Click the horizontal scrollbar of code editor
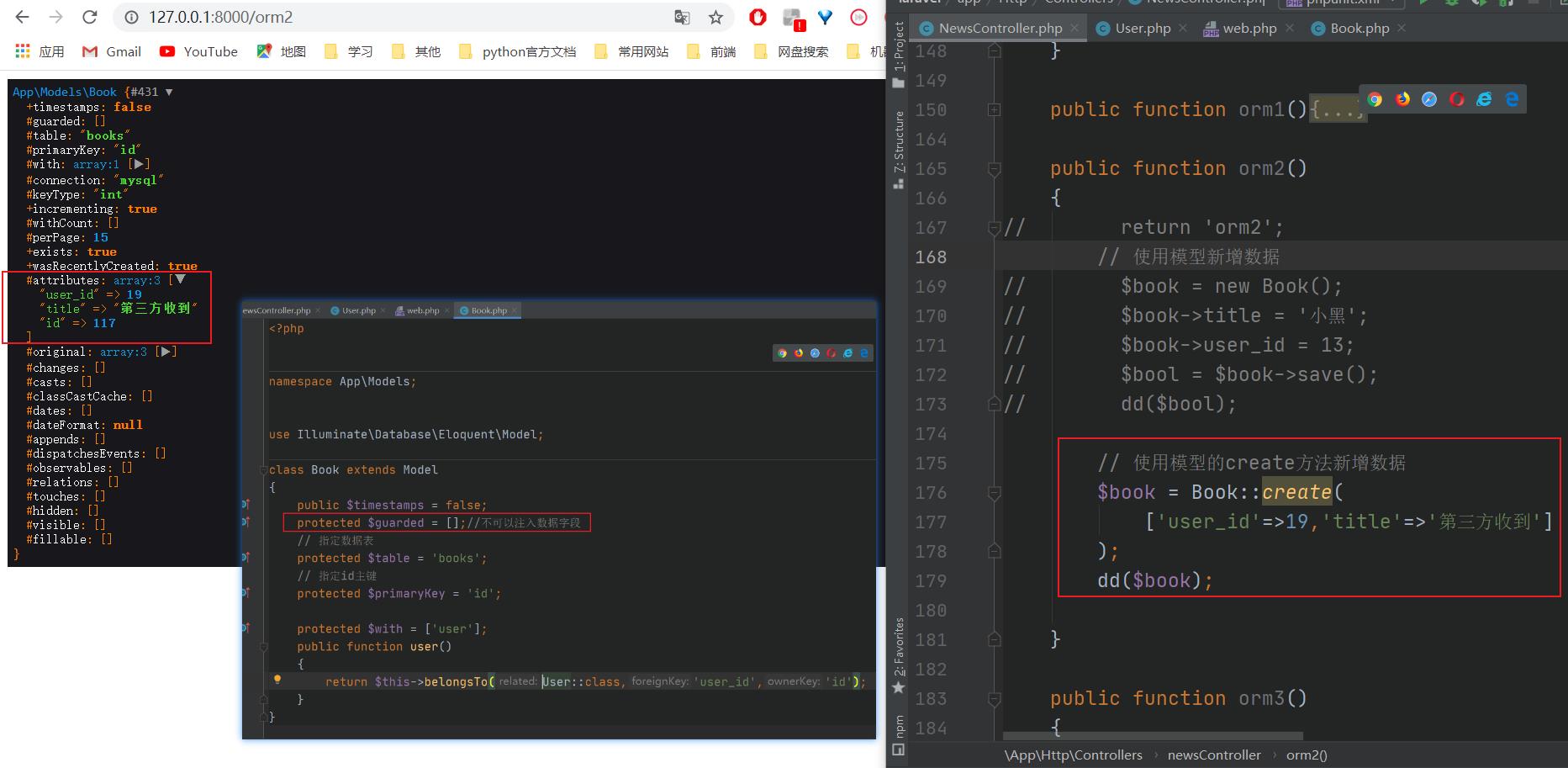 coord(1152,736)
